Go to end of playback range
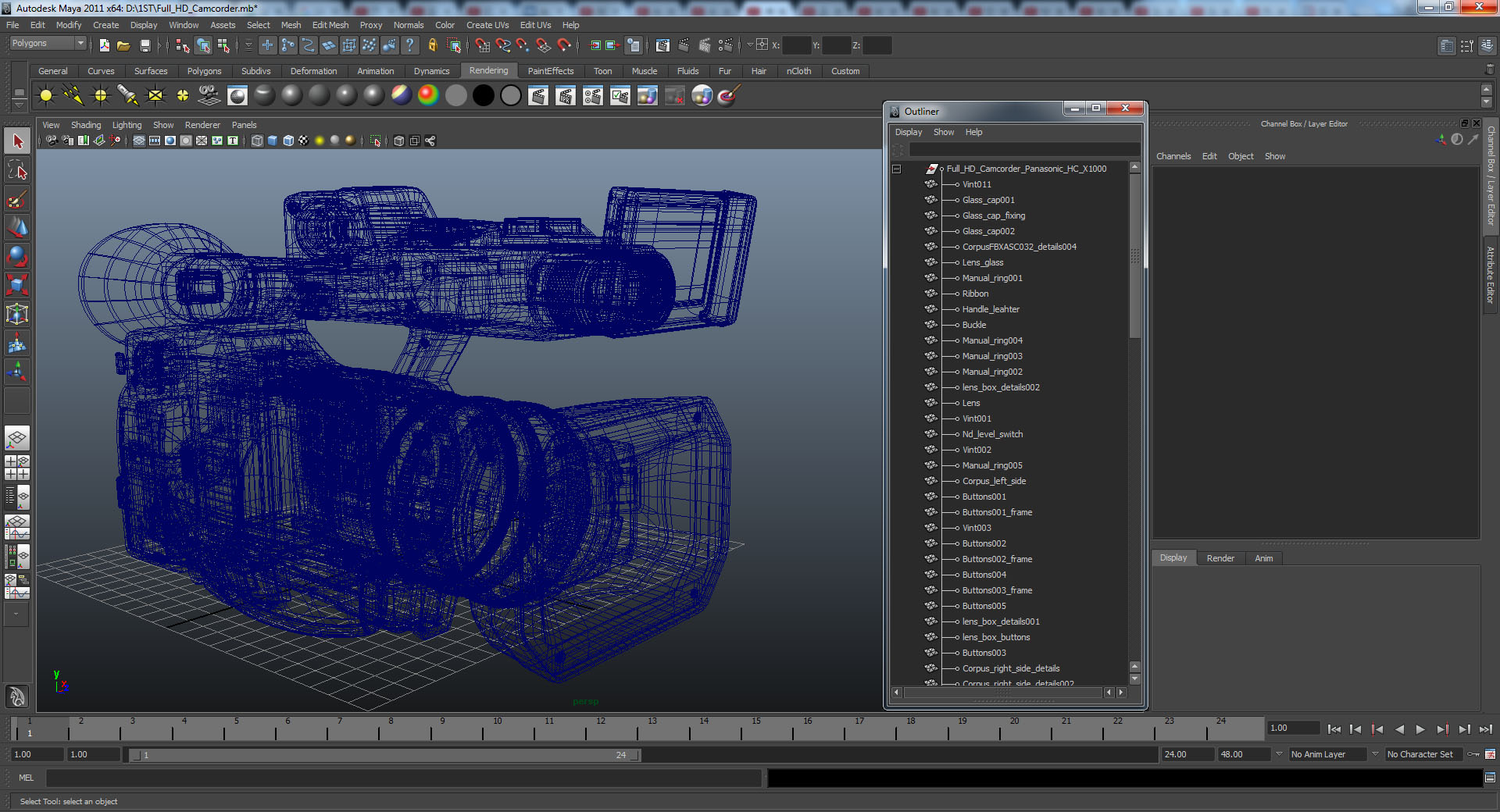 (x=1485, y=729)
